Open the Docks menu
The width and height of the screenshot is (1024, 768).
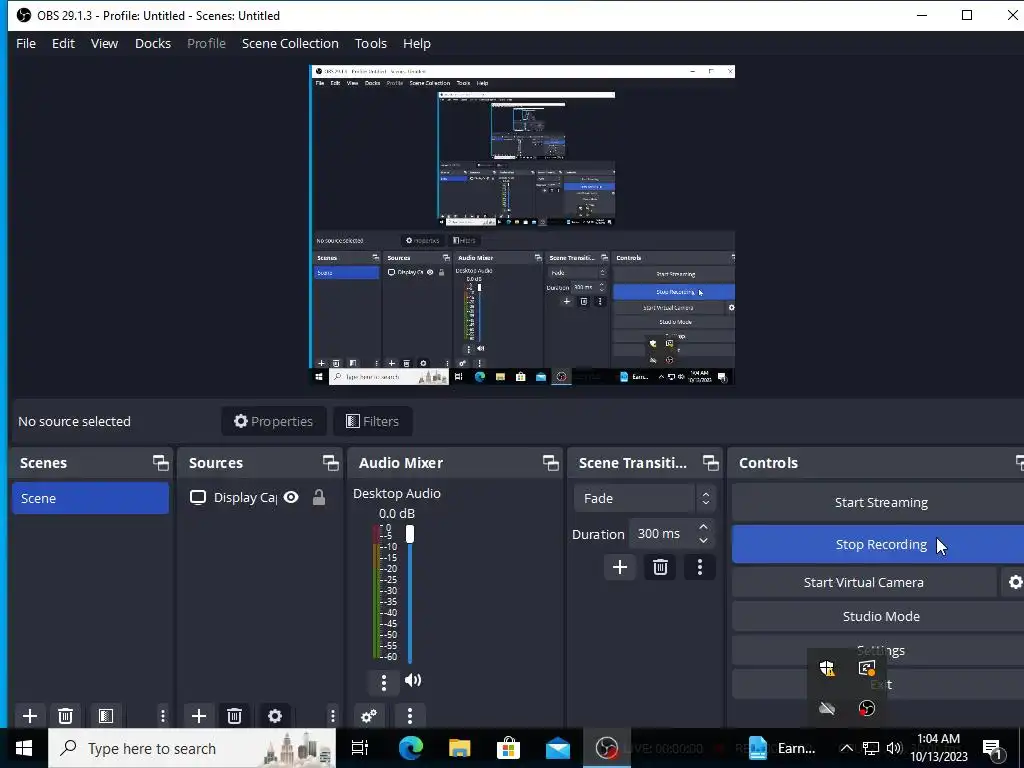pos(153,43)
